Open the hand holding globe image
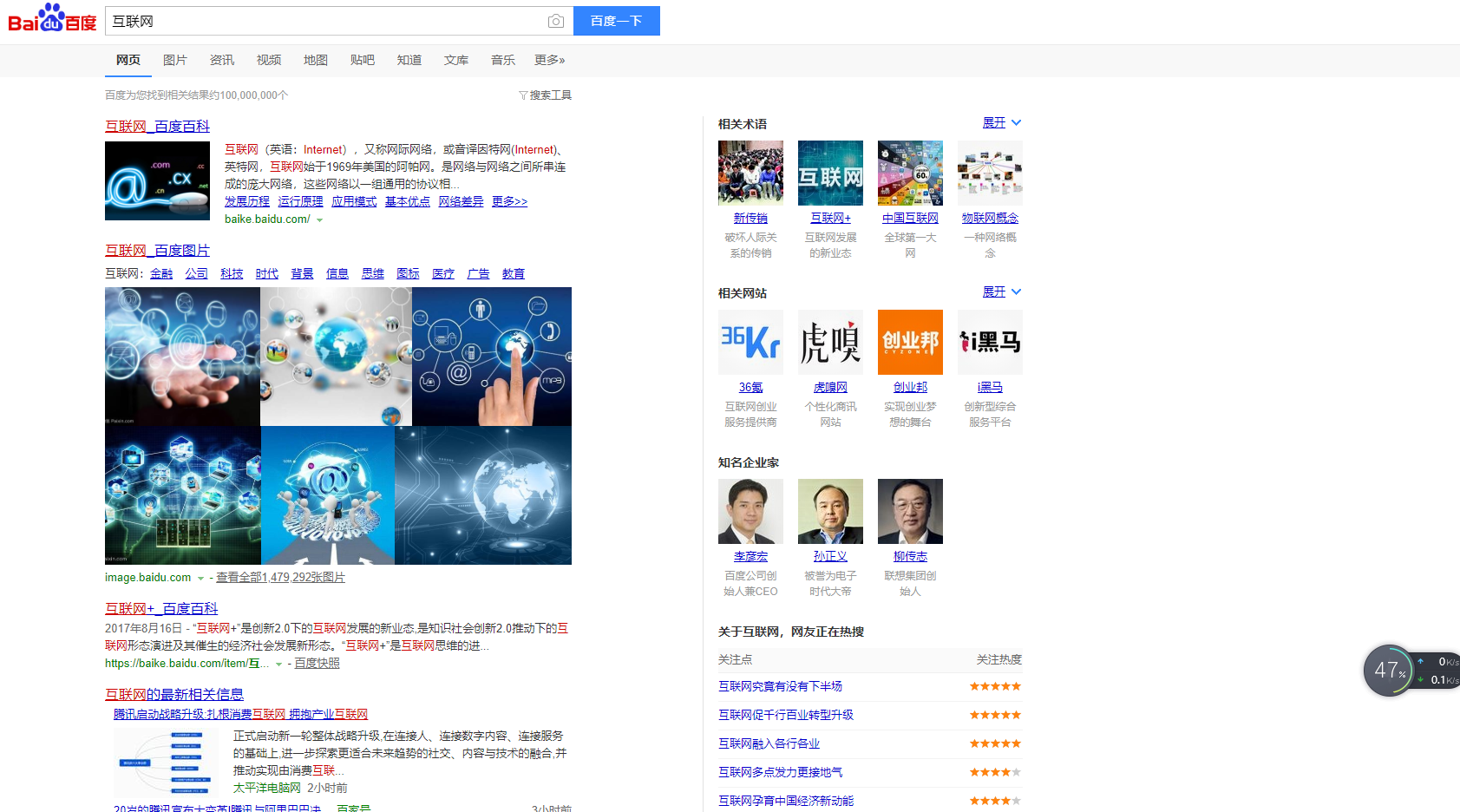This screenshot has height=812, width=1460. coord(182,357)
